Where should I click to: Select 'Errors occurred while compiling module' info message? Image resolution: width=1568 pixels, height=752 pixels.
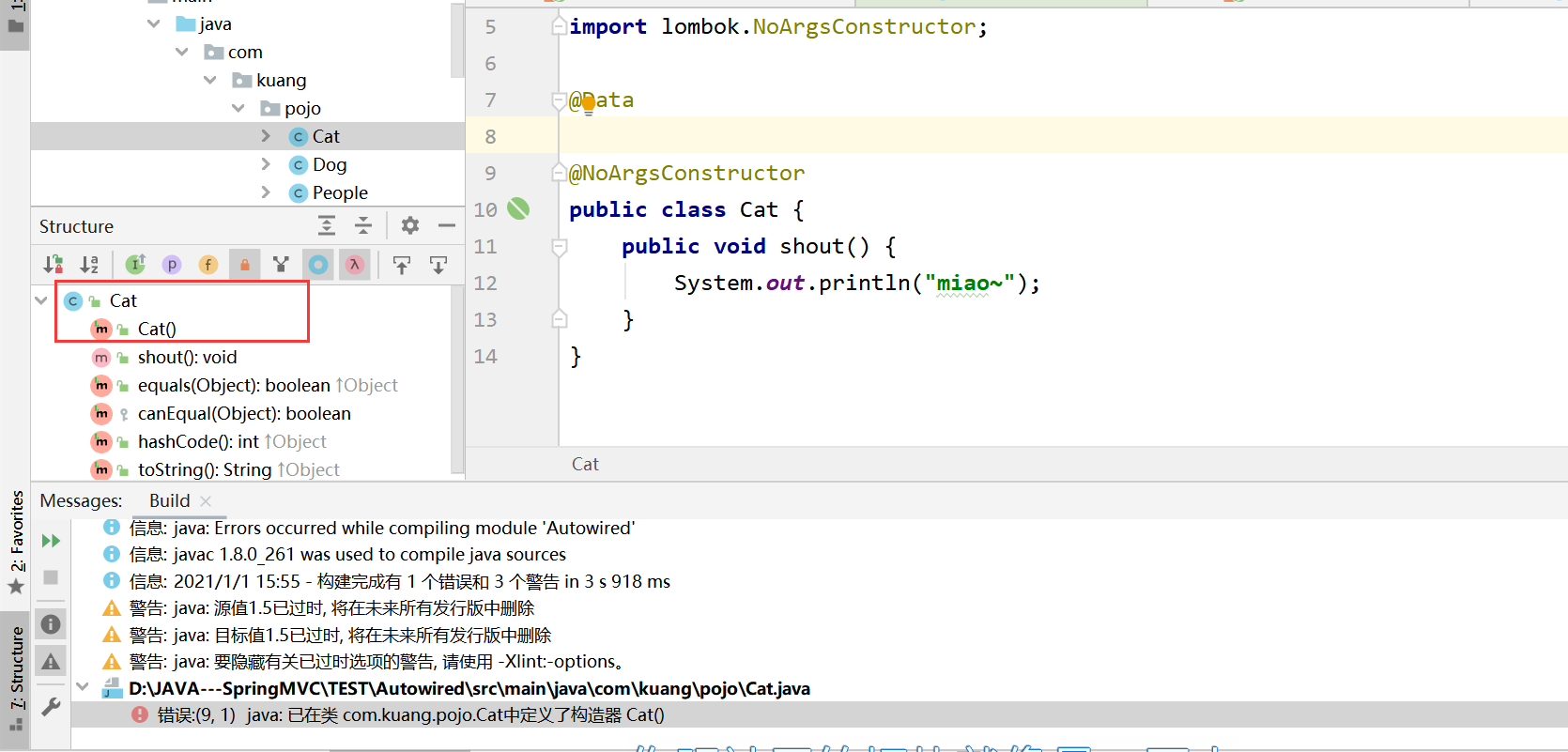tap(381, 528)
